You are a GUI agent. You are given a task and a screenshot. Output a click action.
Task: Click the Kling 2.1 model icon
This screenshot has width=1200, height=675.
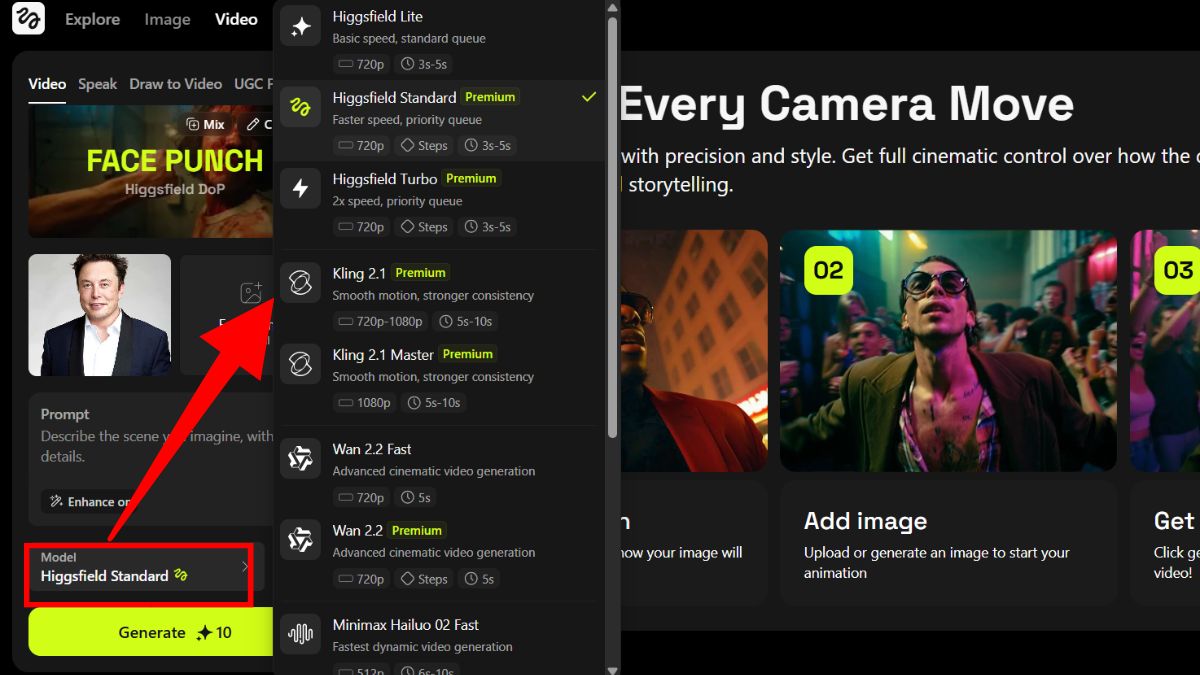pos(300,284)
